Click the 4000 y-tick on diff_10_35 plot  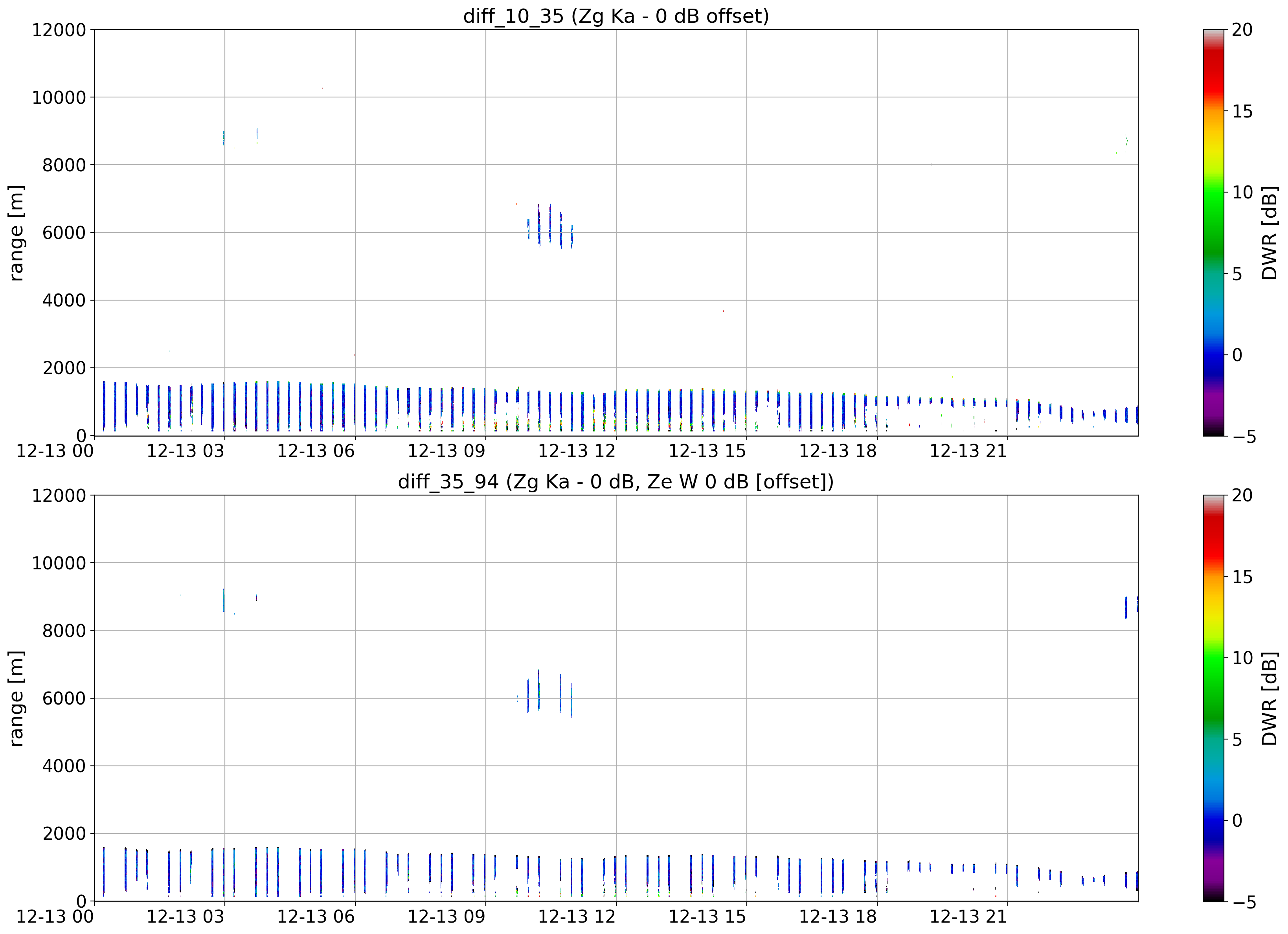(64, 300)
